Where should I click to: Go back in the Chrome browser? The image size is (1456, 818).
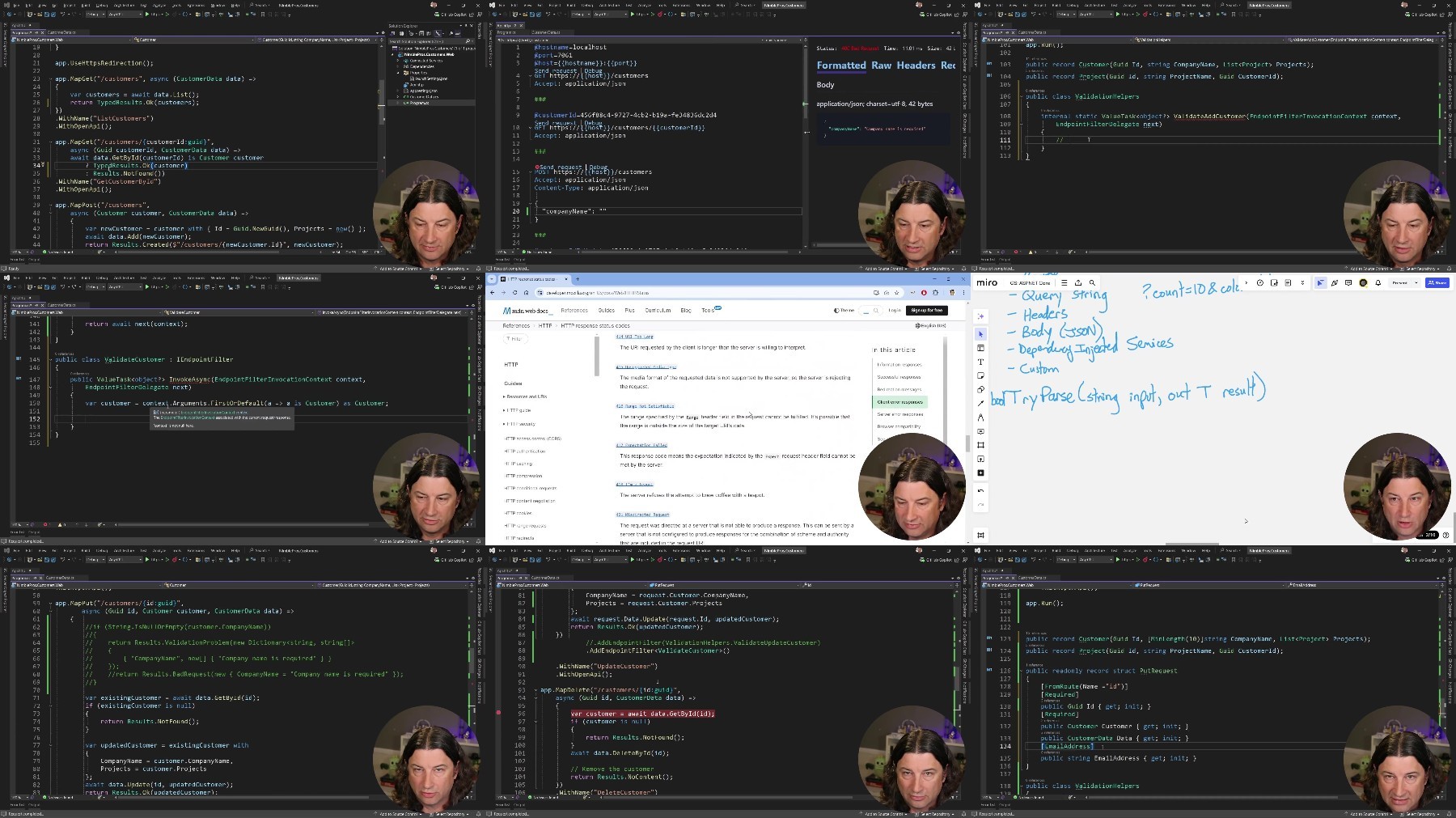pos(493,293)
